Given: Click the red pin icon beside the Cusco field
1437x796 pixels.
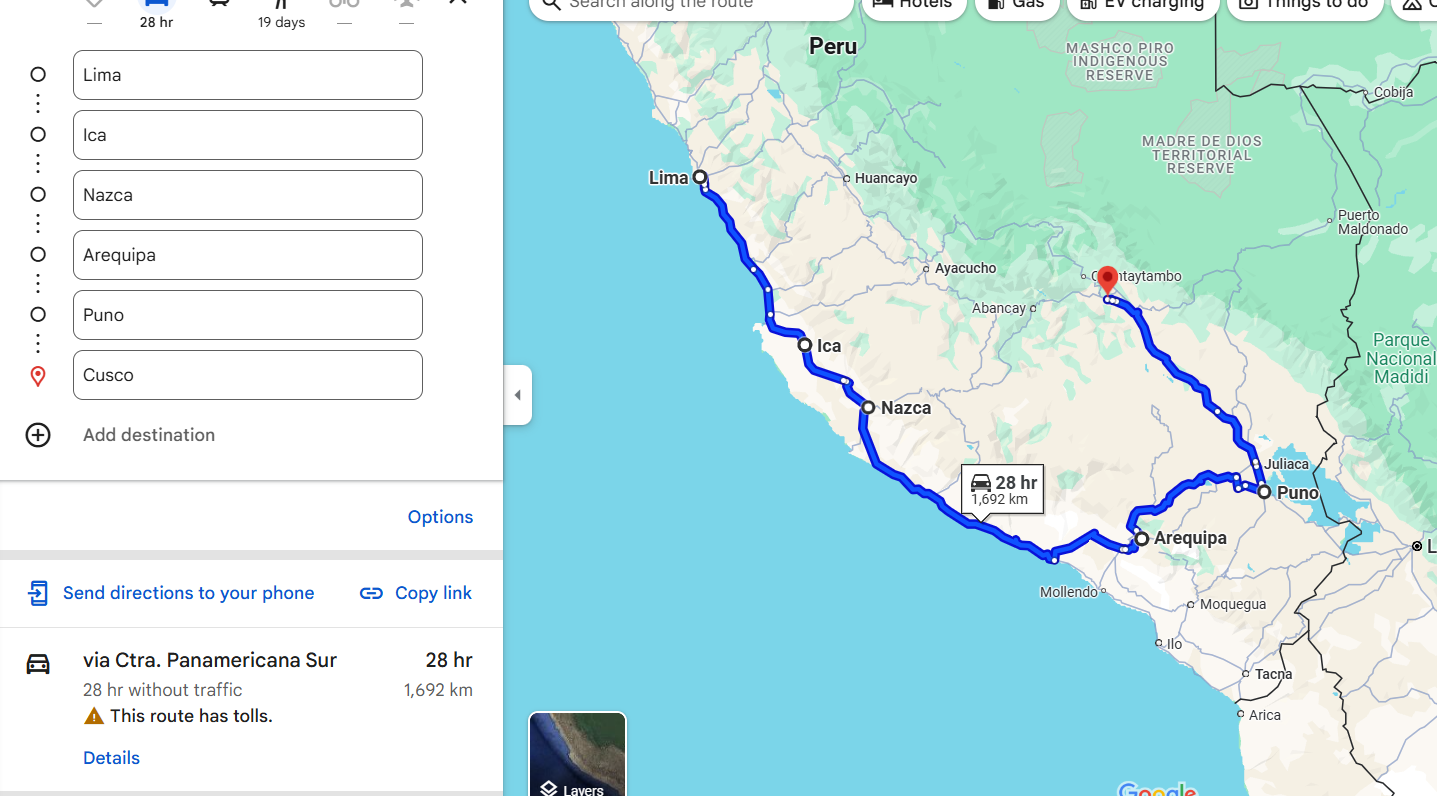Looking at the screenshot, I should click(x=38, y=376).
